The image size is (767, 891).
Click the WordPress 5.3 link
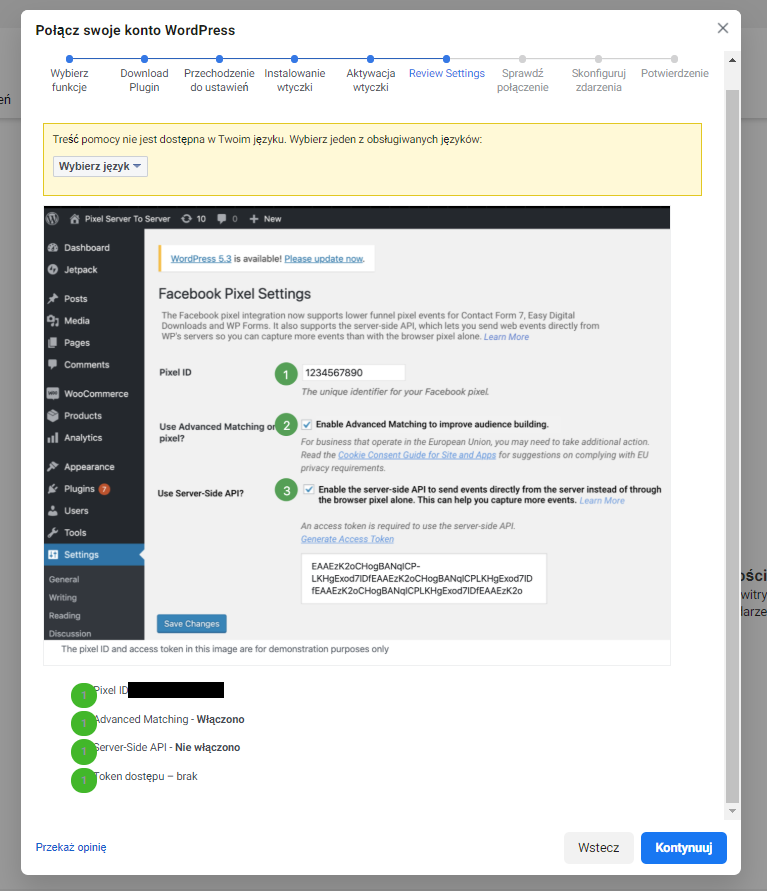pyautogui.click(x=201, y=259)
